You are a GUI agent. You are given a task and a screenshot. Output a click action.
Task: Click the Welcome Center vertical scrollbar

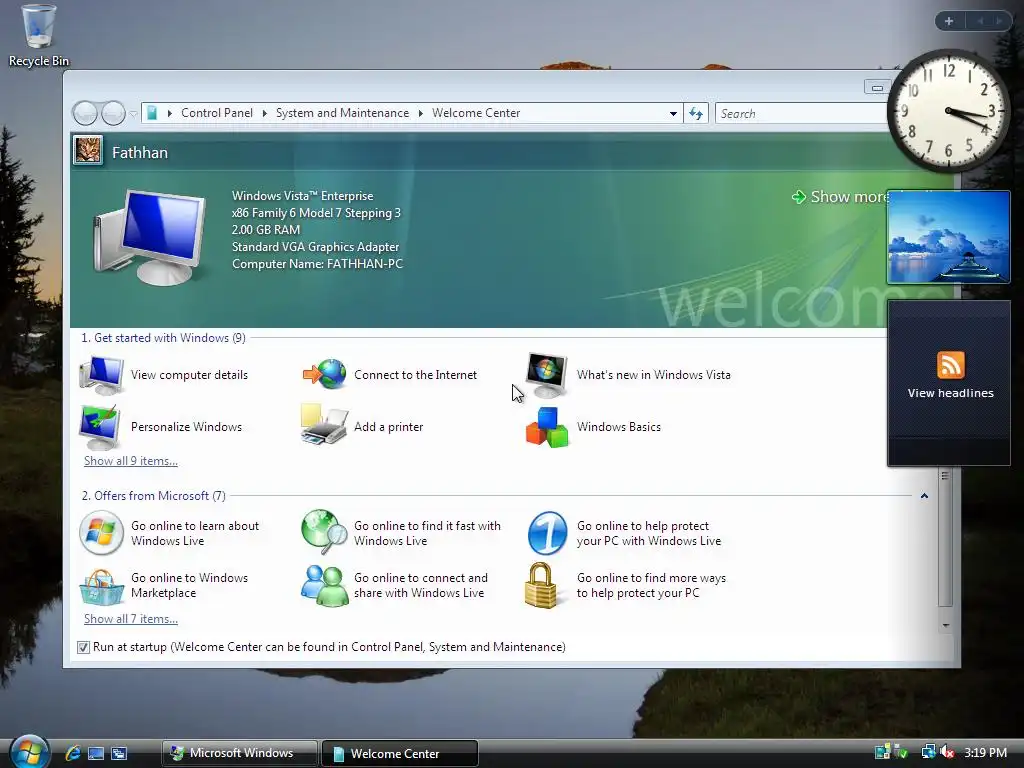coord(945,539)
